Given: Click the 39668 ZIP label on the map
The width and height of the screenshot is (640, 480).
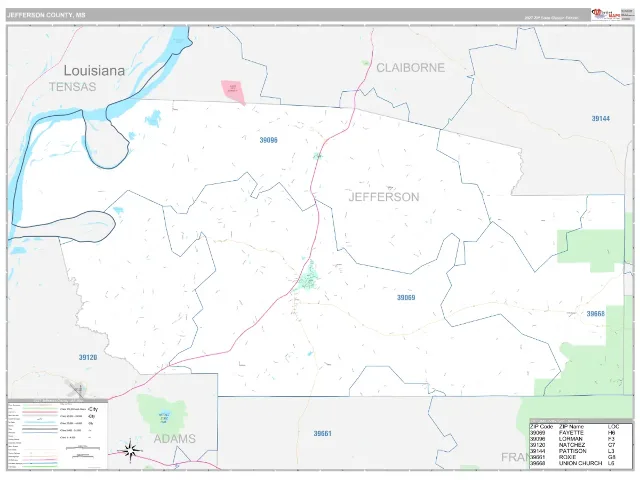Looking at the screenshot, I should tap(596, 313).
